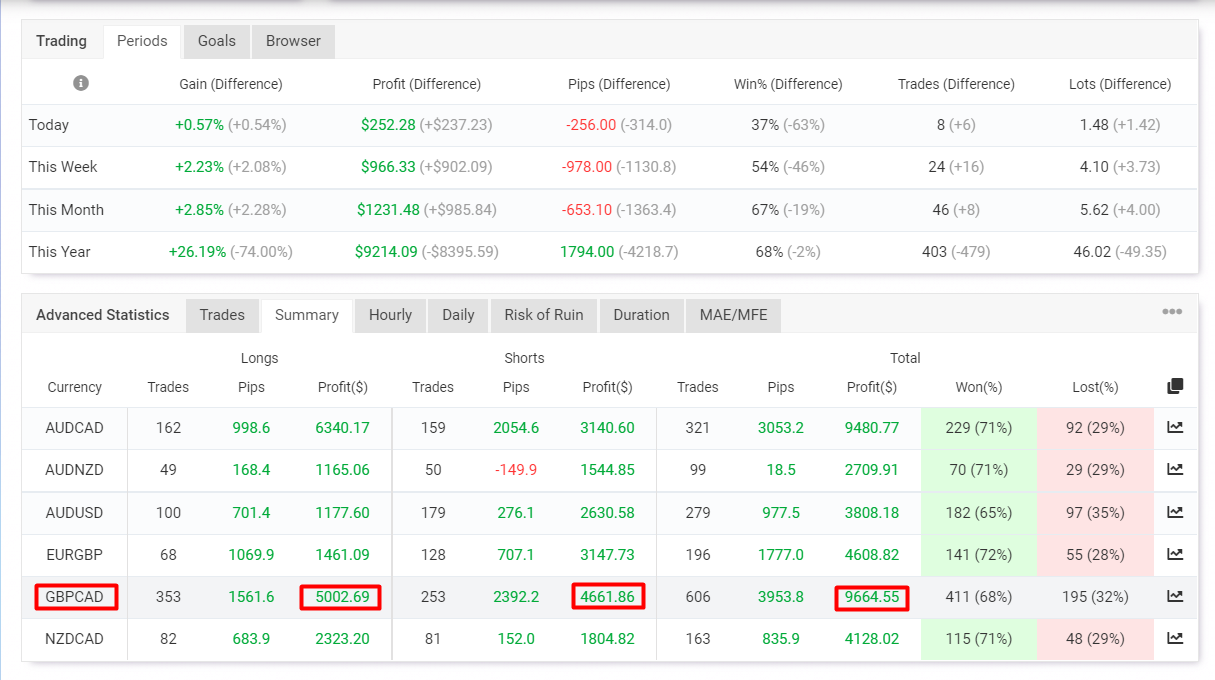
Task: Click the EURGBP currency cell
Action: tap(75, 555)
